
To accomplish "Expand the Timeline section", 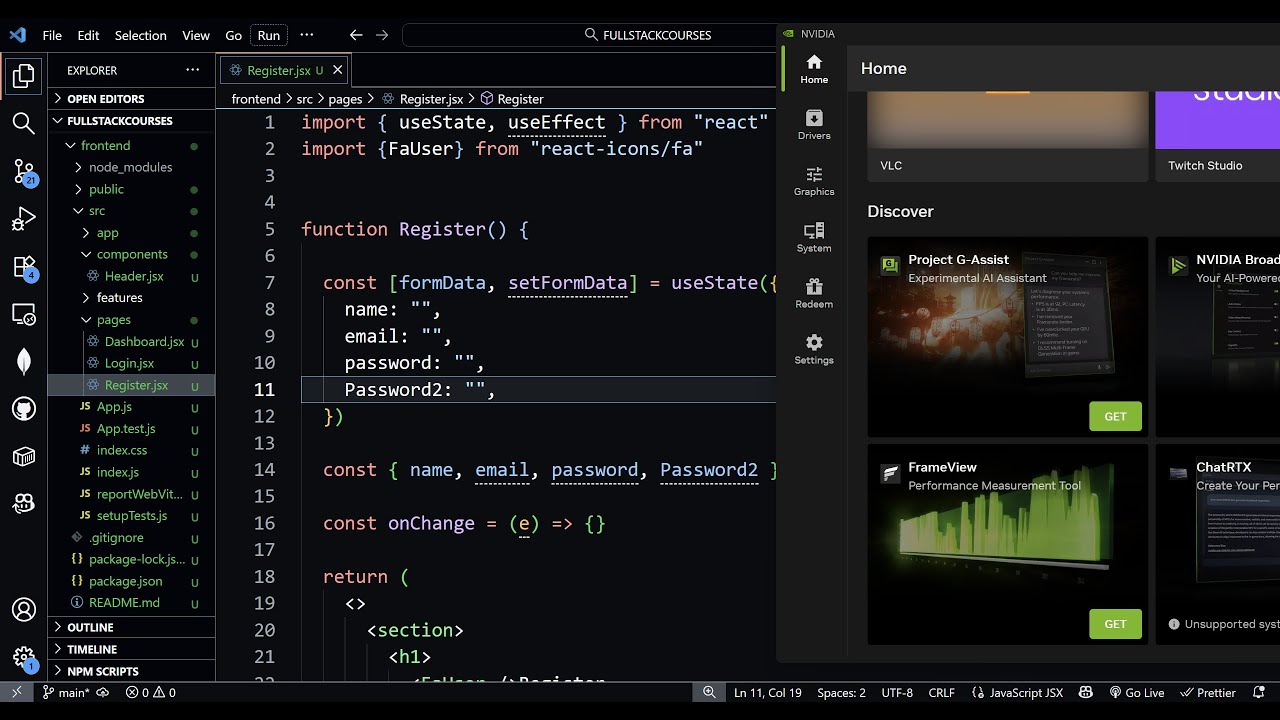I will coord(131,649).
